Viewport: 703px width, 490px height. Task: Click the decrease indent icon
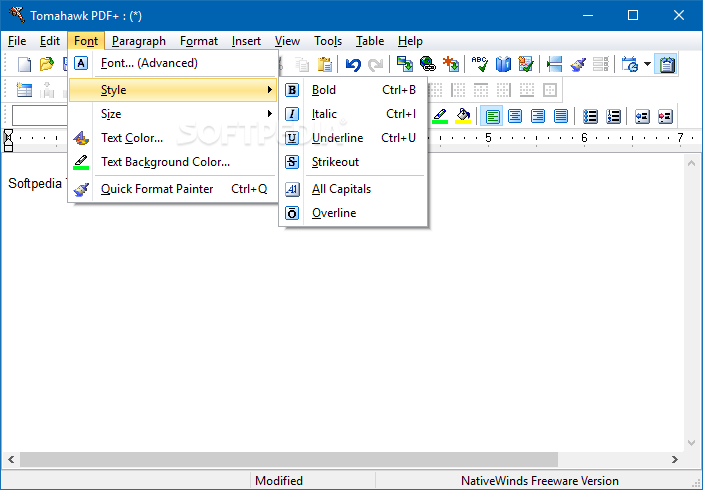pos(642,117)
